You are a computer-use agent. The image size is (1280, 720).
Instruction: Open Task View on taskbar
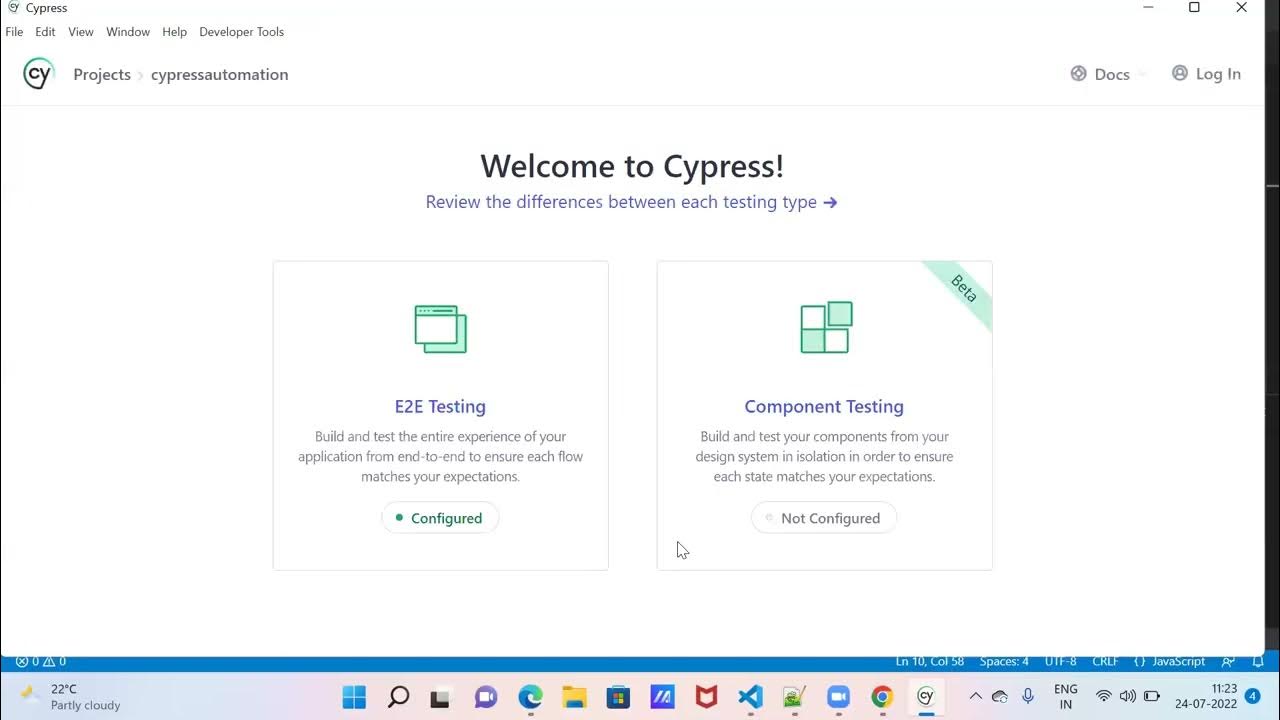[x=440, y=697]
